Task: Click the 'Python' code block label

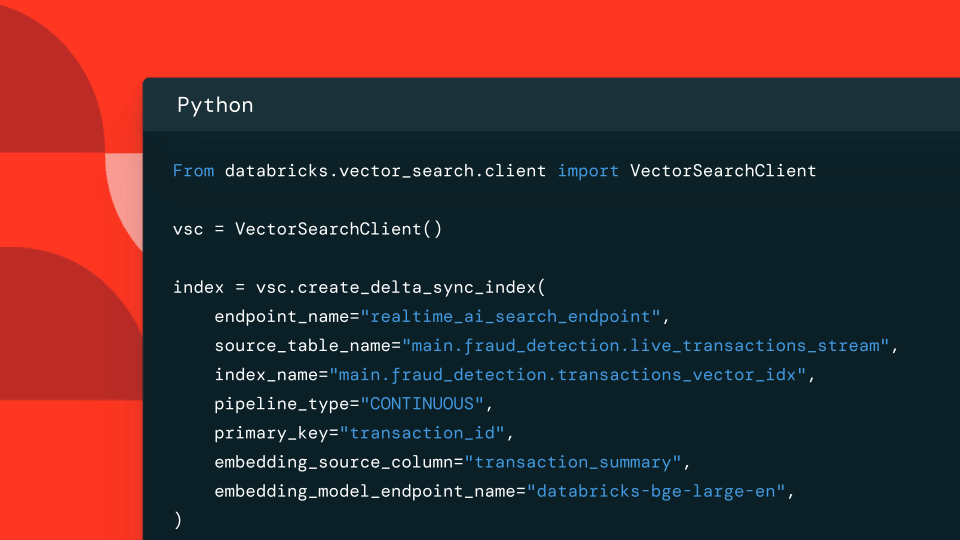Action: tap(215, 106)
